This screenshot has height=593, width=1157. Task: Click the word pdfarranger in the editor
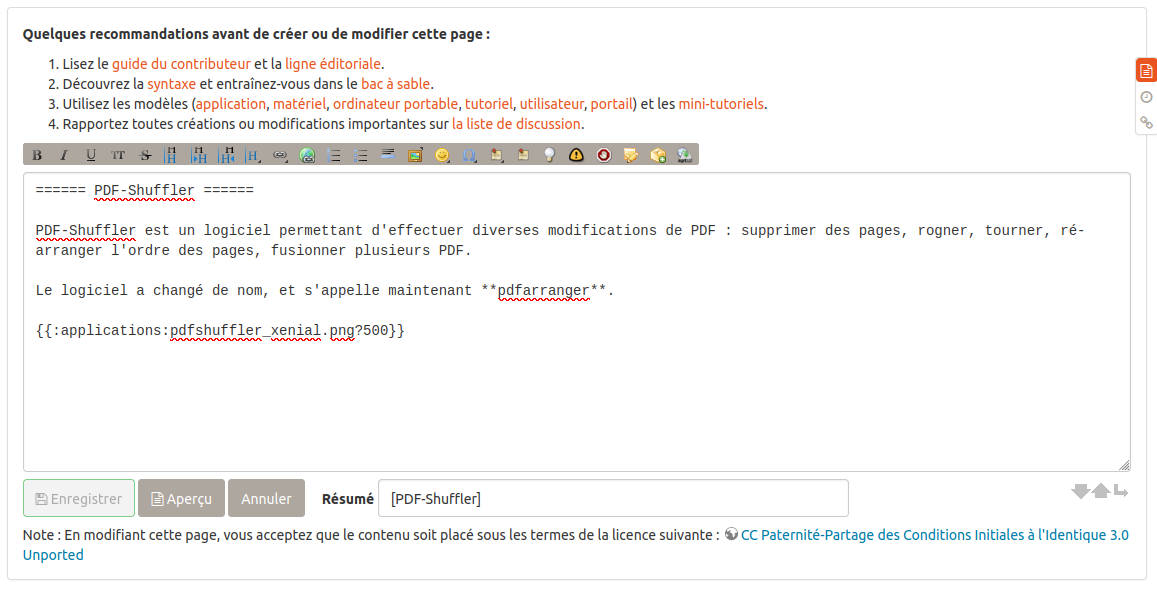tap(544, 291)
